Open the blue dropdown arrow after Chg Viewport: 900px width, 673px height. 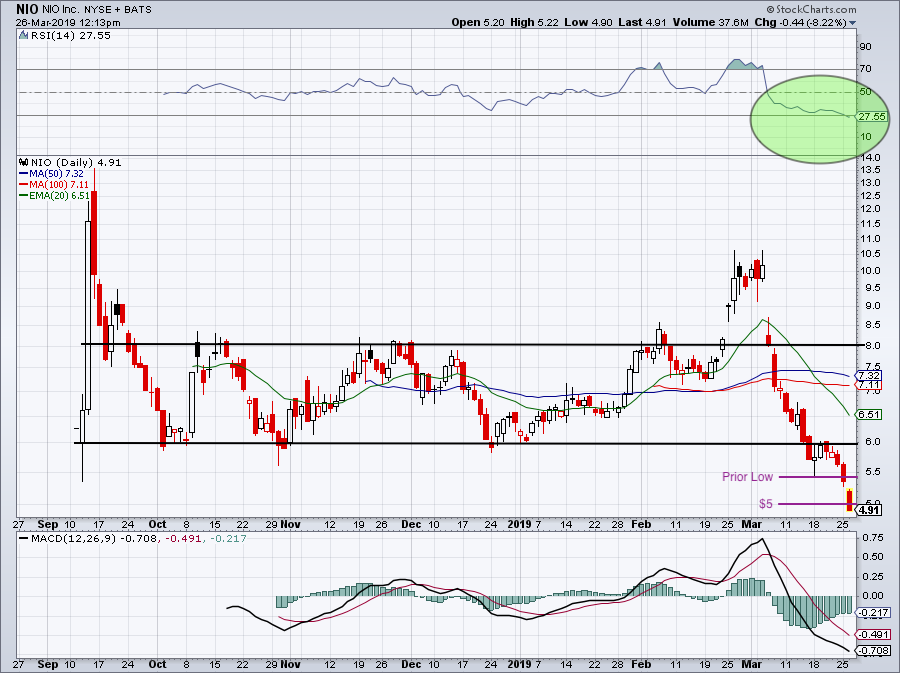pyautogui.click(x=852, y=23)
